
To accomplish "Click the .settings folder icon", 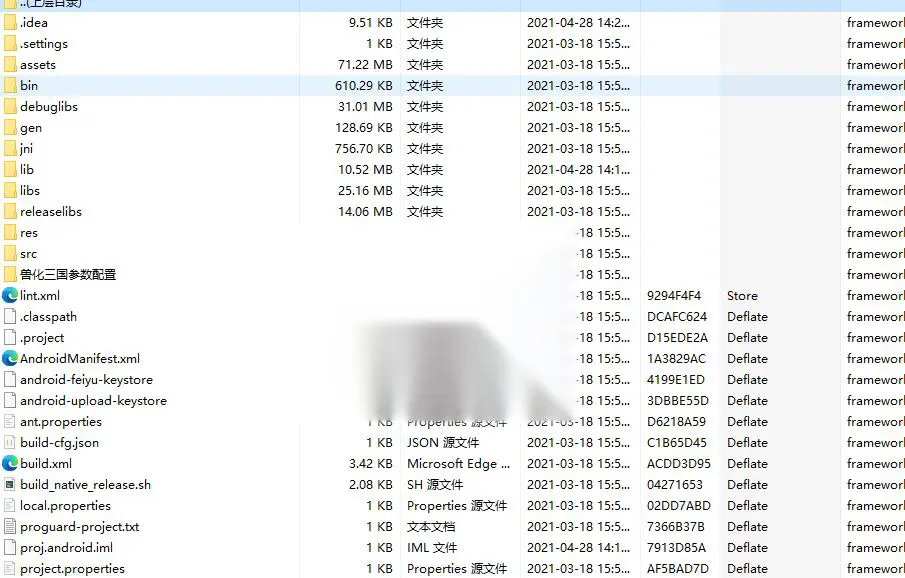I will (10, 44).
